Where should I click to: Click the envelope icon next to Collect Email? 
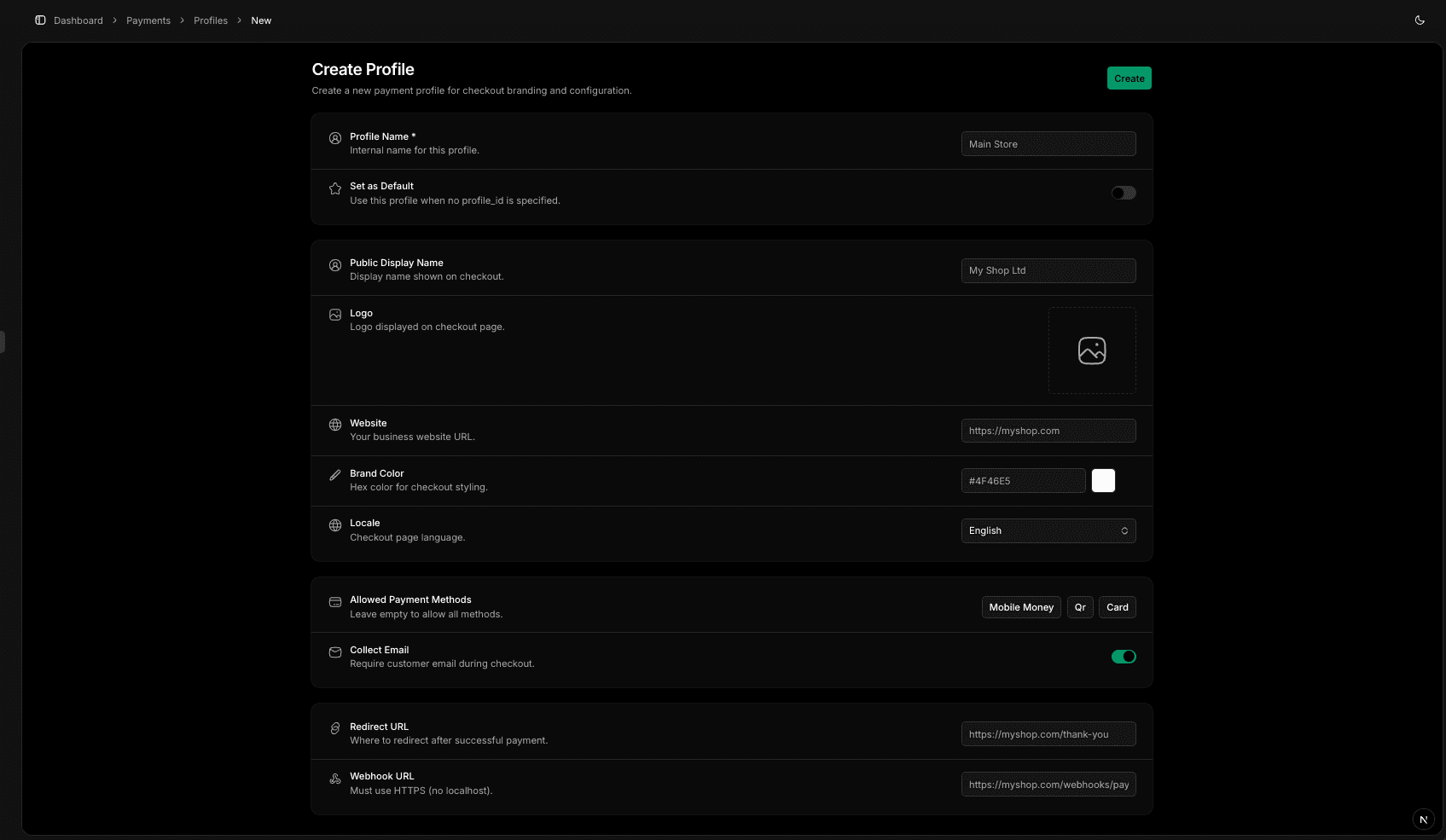(x=335, y=652)
